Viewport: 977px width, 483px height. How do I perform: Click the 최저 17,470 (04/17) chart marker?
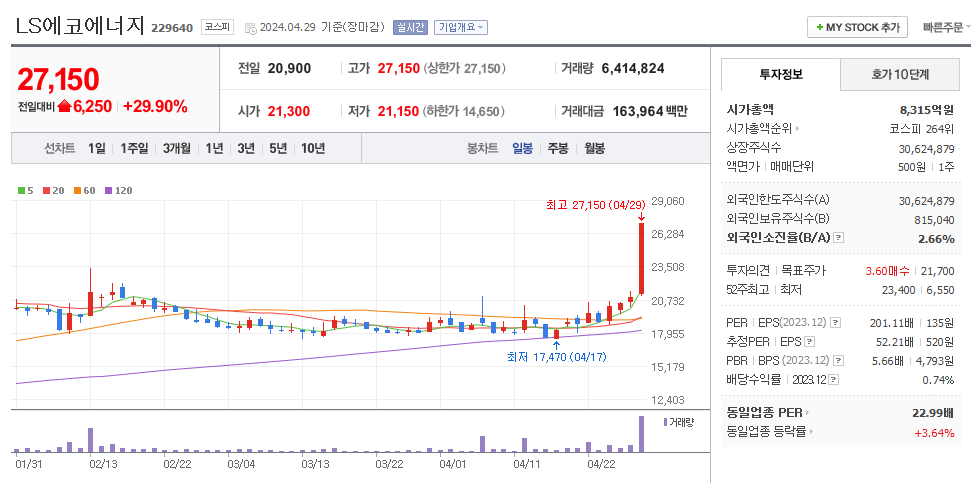click(x=556, y=357)
